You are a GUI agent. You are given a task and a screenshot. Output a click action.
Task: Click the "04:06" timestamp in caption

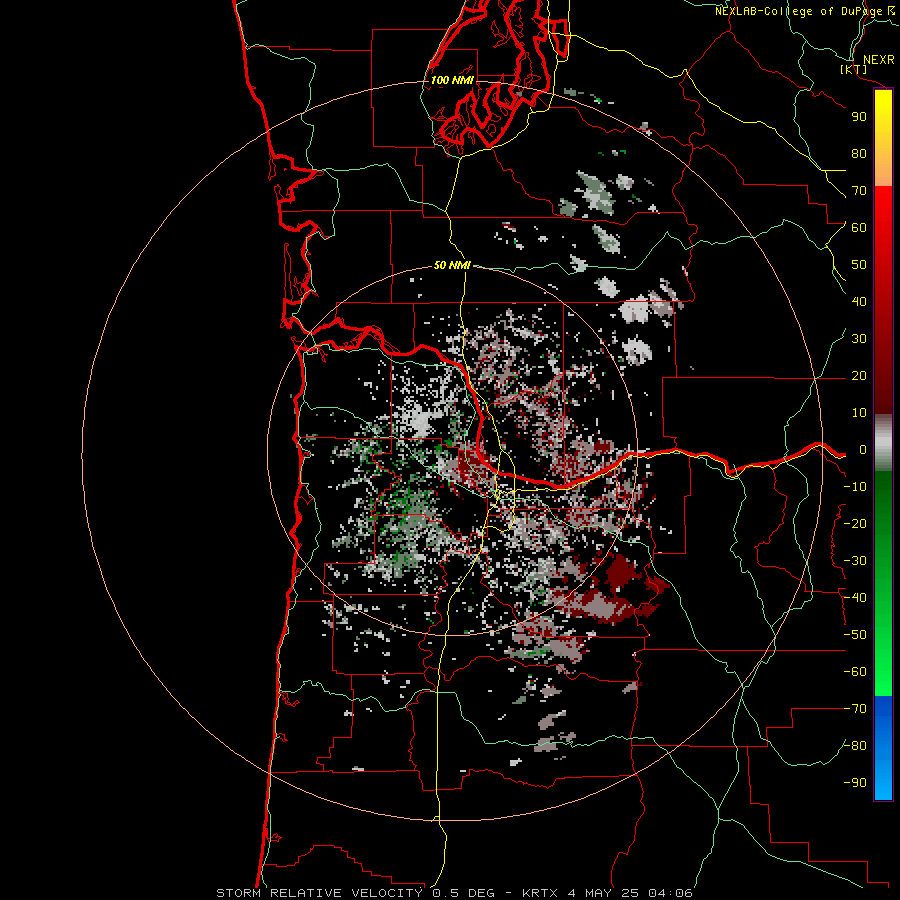(670, 893)
